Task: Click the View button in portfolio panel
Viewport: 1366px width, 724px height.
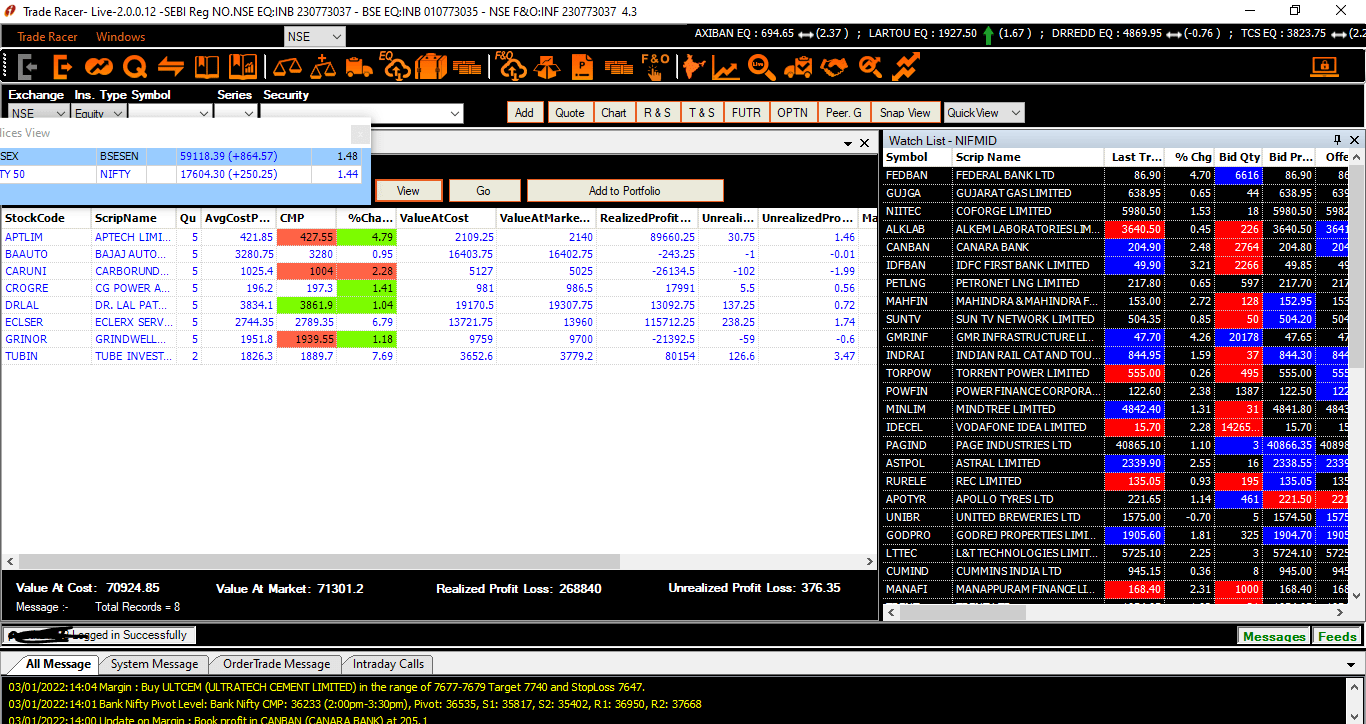Action: point(408,190)
